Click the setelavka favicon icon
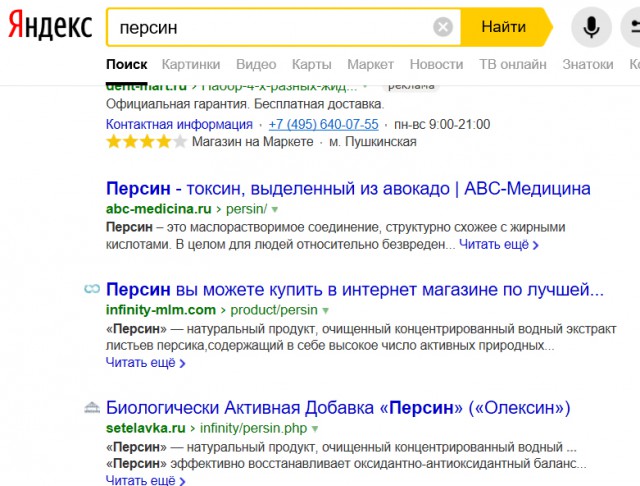This screenshot has width=640, height=486. [x=92, y=407]
